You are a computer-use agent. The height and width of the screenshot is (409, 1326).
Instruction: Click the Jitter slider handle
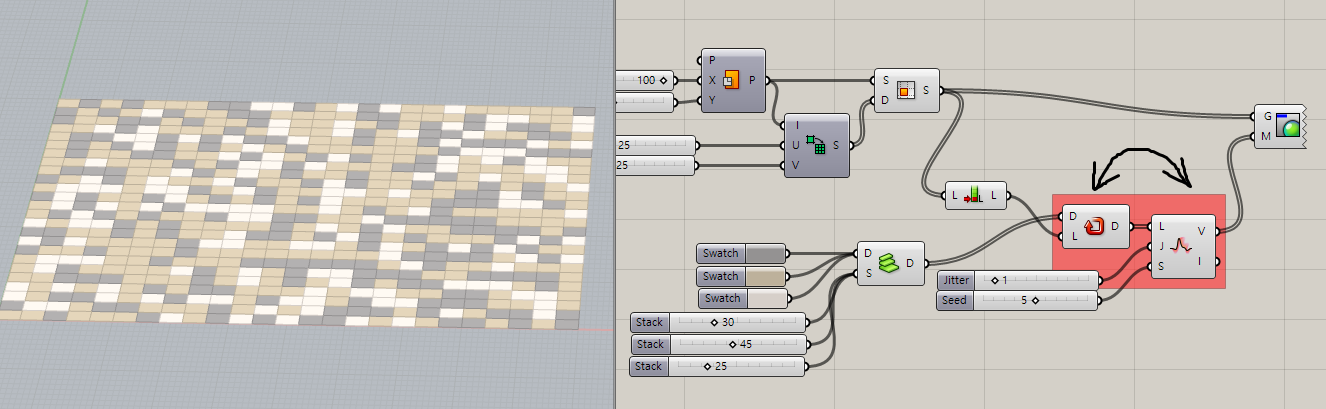point(996,279)
